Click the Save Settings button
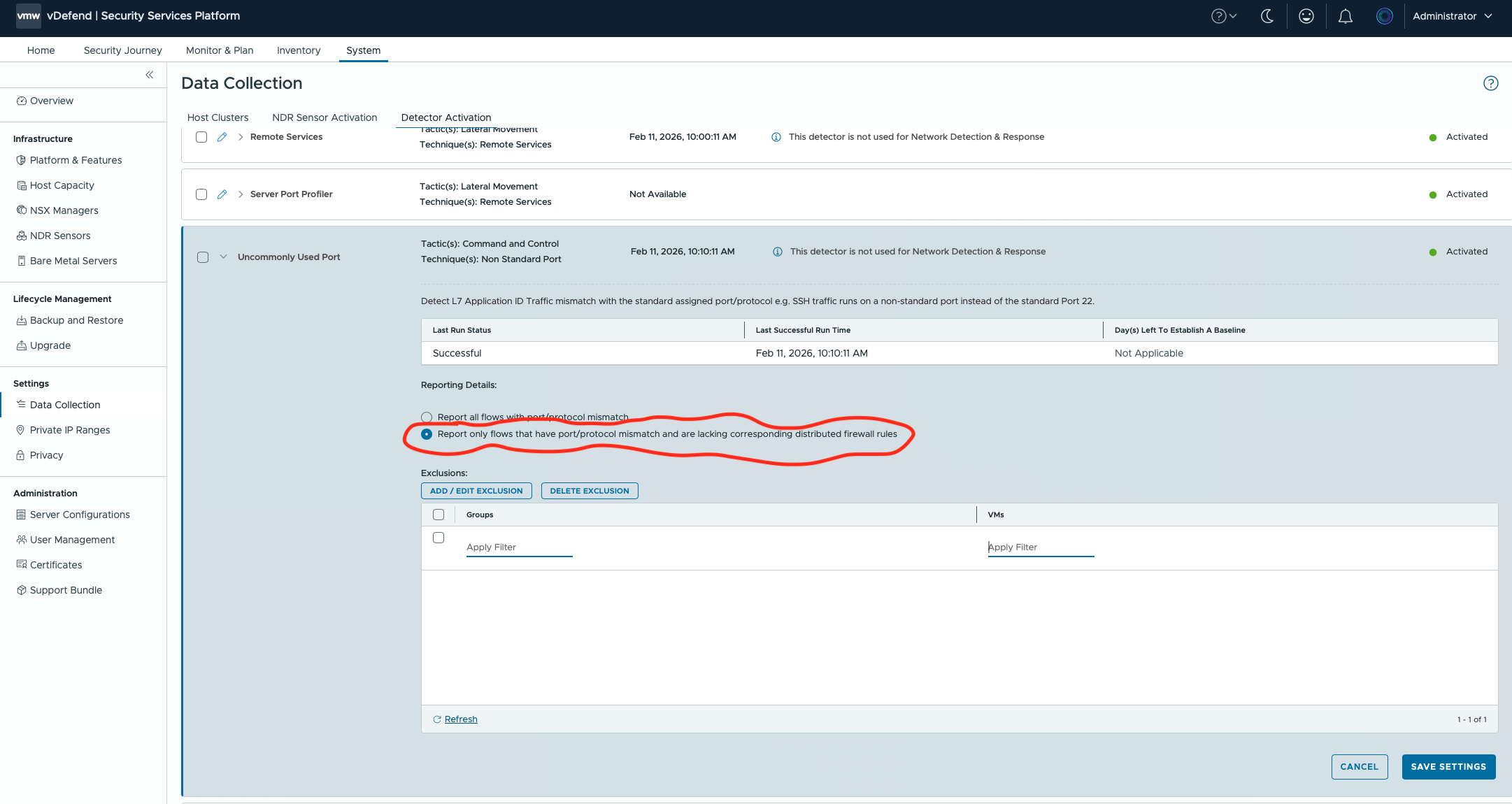This screenshot has width=1512, height=804. (x=1448, y=766)
